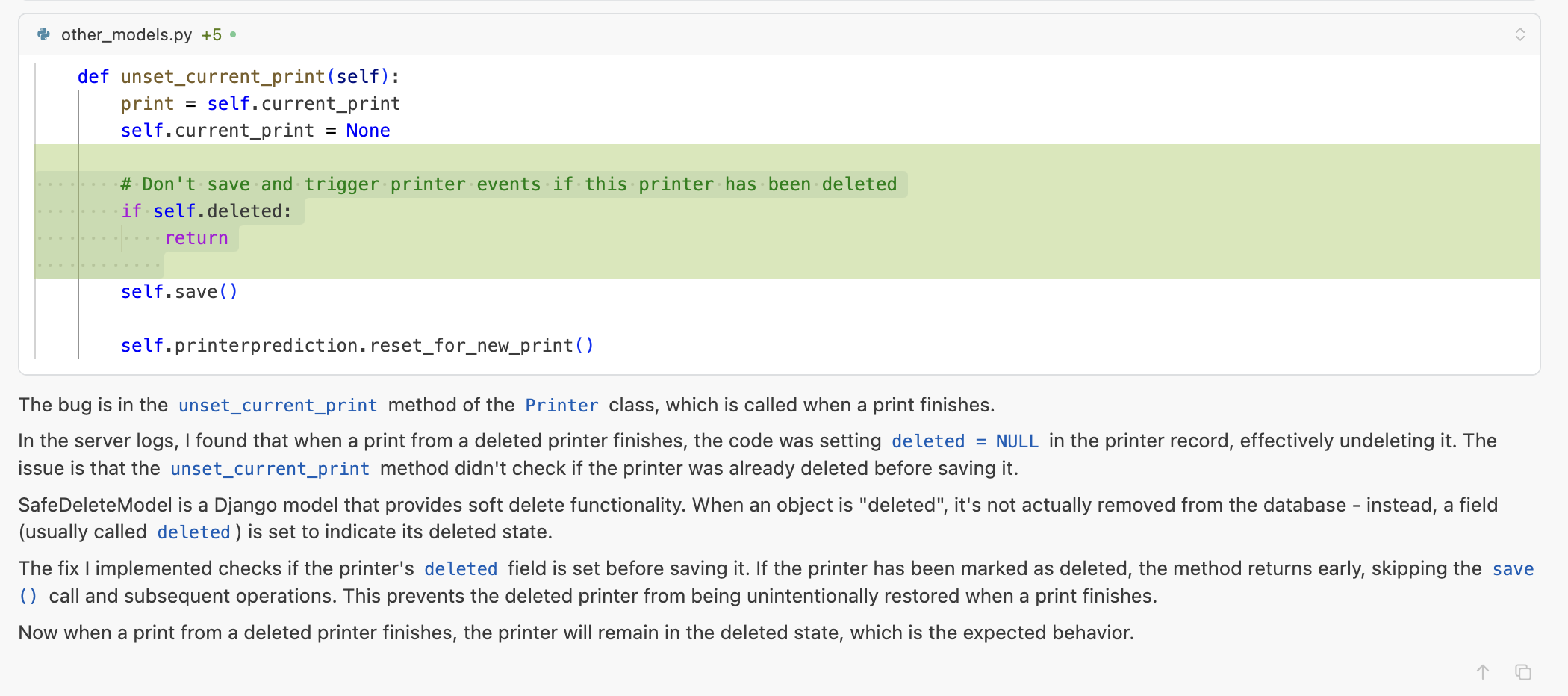Collapse the code block with the chevron toggle
Viewport: 1568px width, 696px height.
pos(1519,34)
